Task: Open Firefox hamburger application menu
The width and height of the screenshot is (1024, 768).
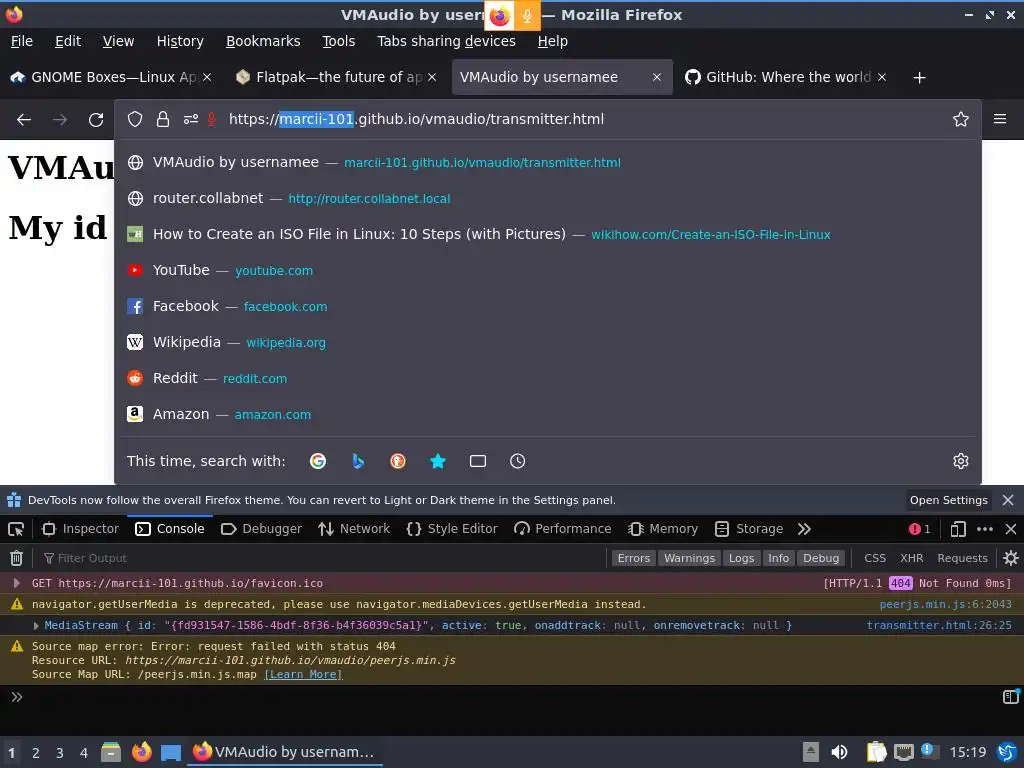Action: click(x=1000, y=119)
